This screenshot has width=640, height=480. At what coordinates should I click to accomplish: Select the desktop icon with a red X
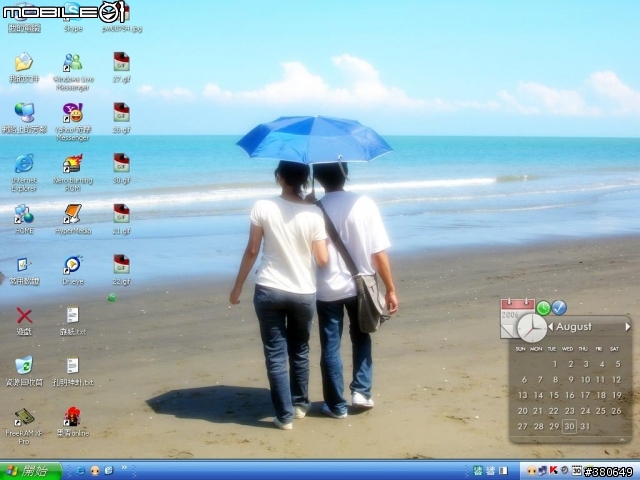pos(24,316)
